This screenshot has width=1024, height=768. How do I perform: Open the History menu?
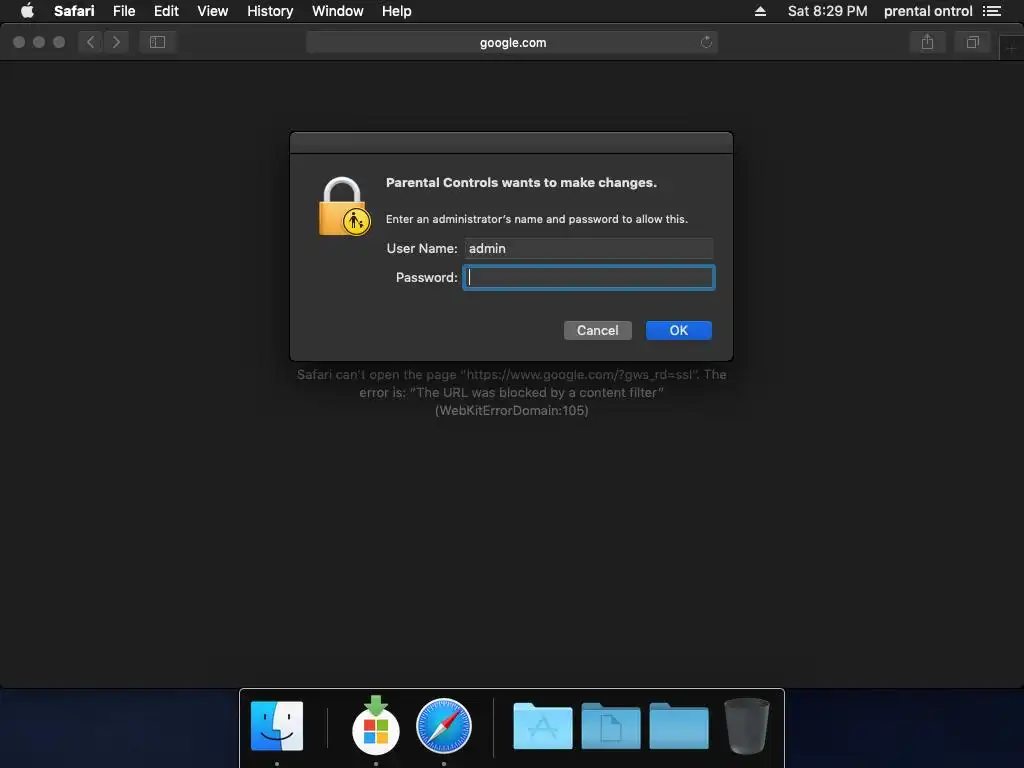[270, 11]
